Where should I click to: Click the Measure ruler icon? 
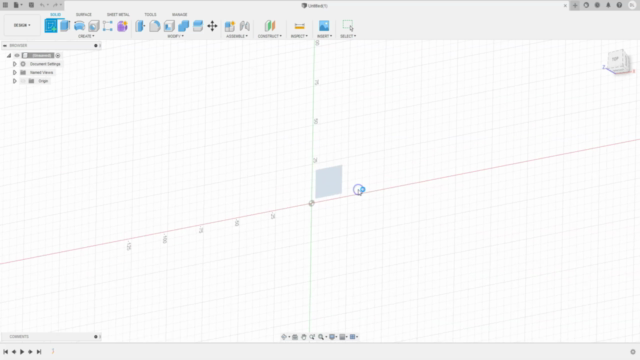pyautogui.click(x=299, y=26)
